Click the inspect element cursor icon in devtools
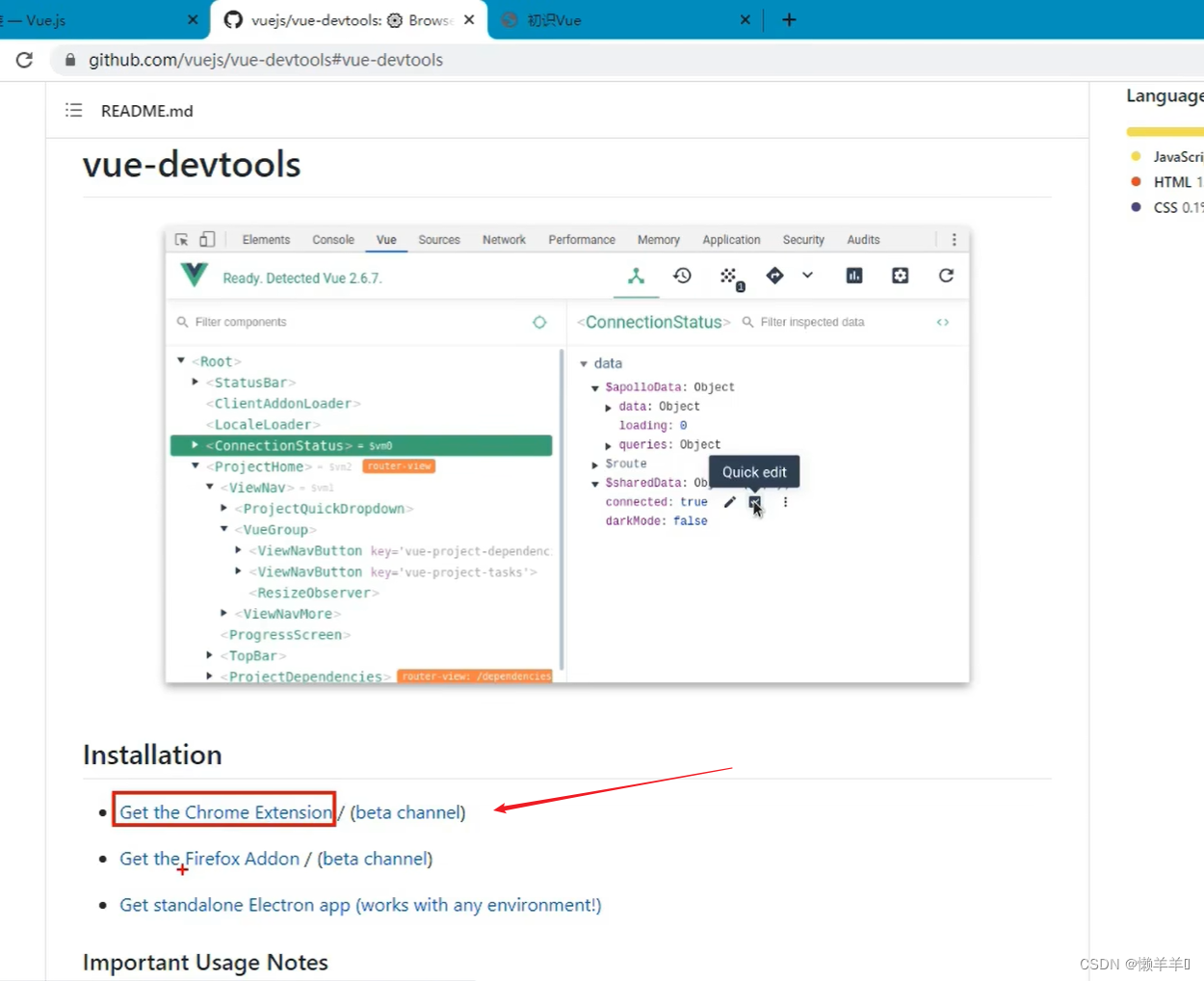The image size is (1204, 981). (x=181, y=240)
